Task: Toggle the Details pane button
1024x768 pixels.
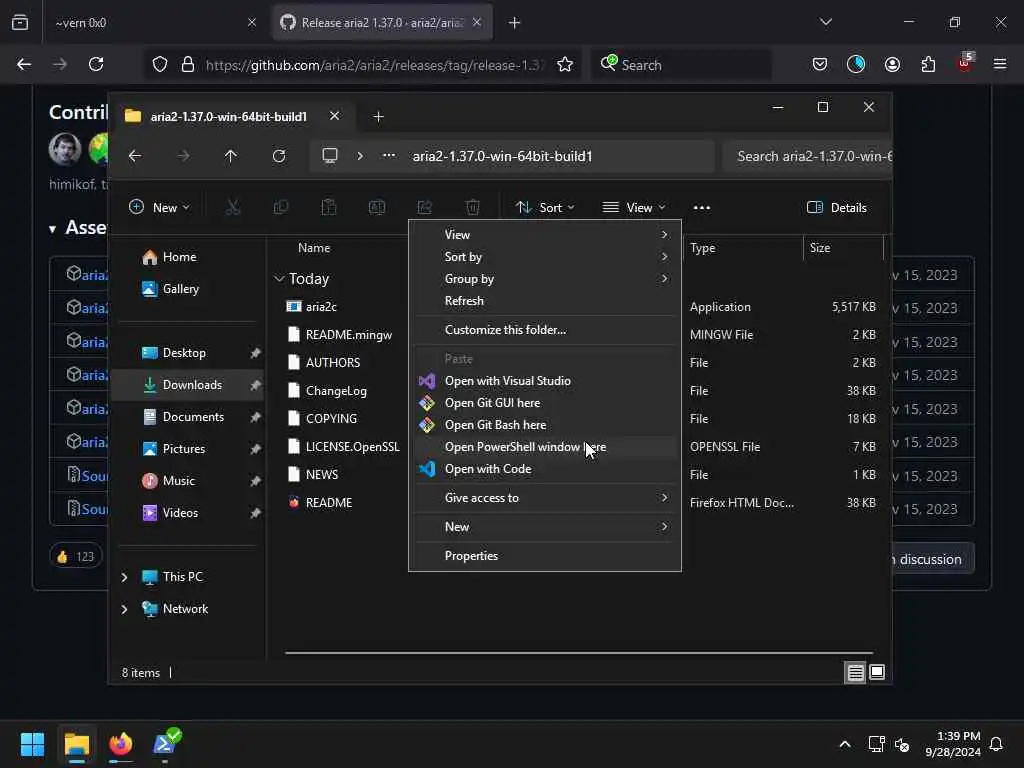Action: tap(837, 208)
